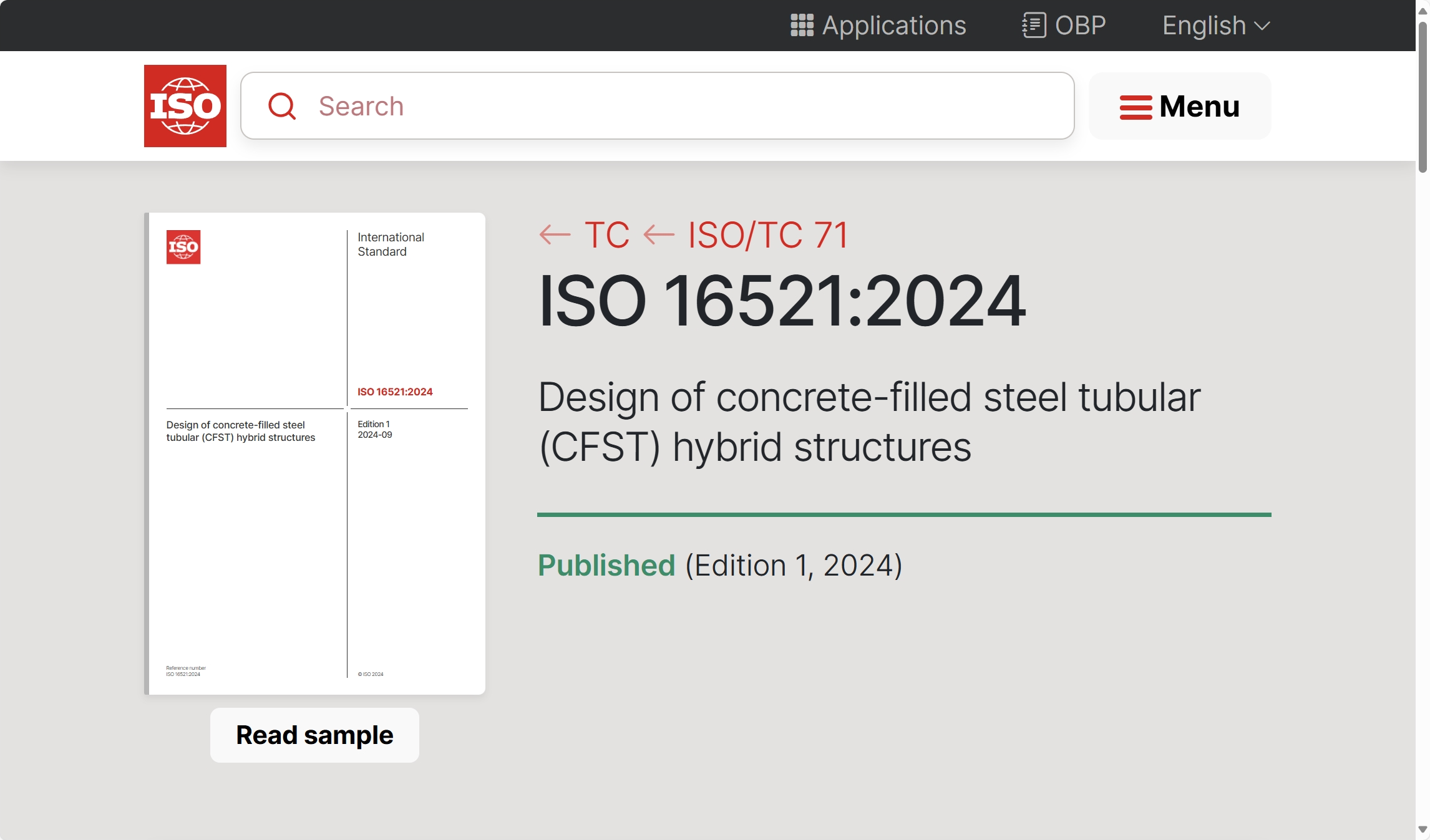Expand the English language dropdown
Image resolution: width=1430 pixels, height=840 pixels.
click(x=1204, y=26)
